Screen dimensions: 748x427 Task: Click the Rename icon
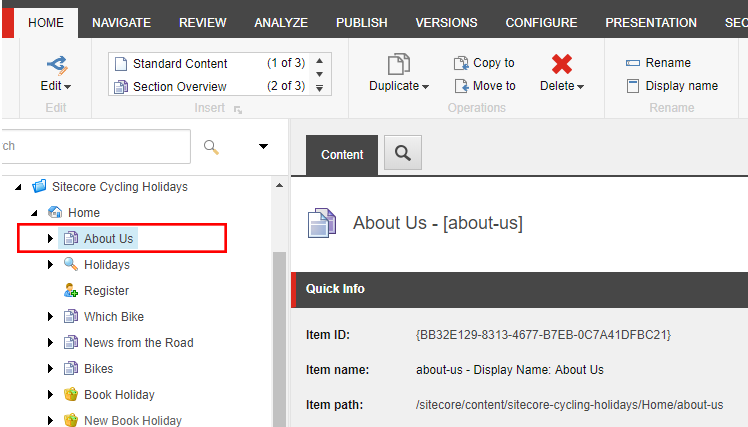click(633, 63)
